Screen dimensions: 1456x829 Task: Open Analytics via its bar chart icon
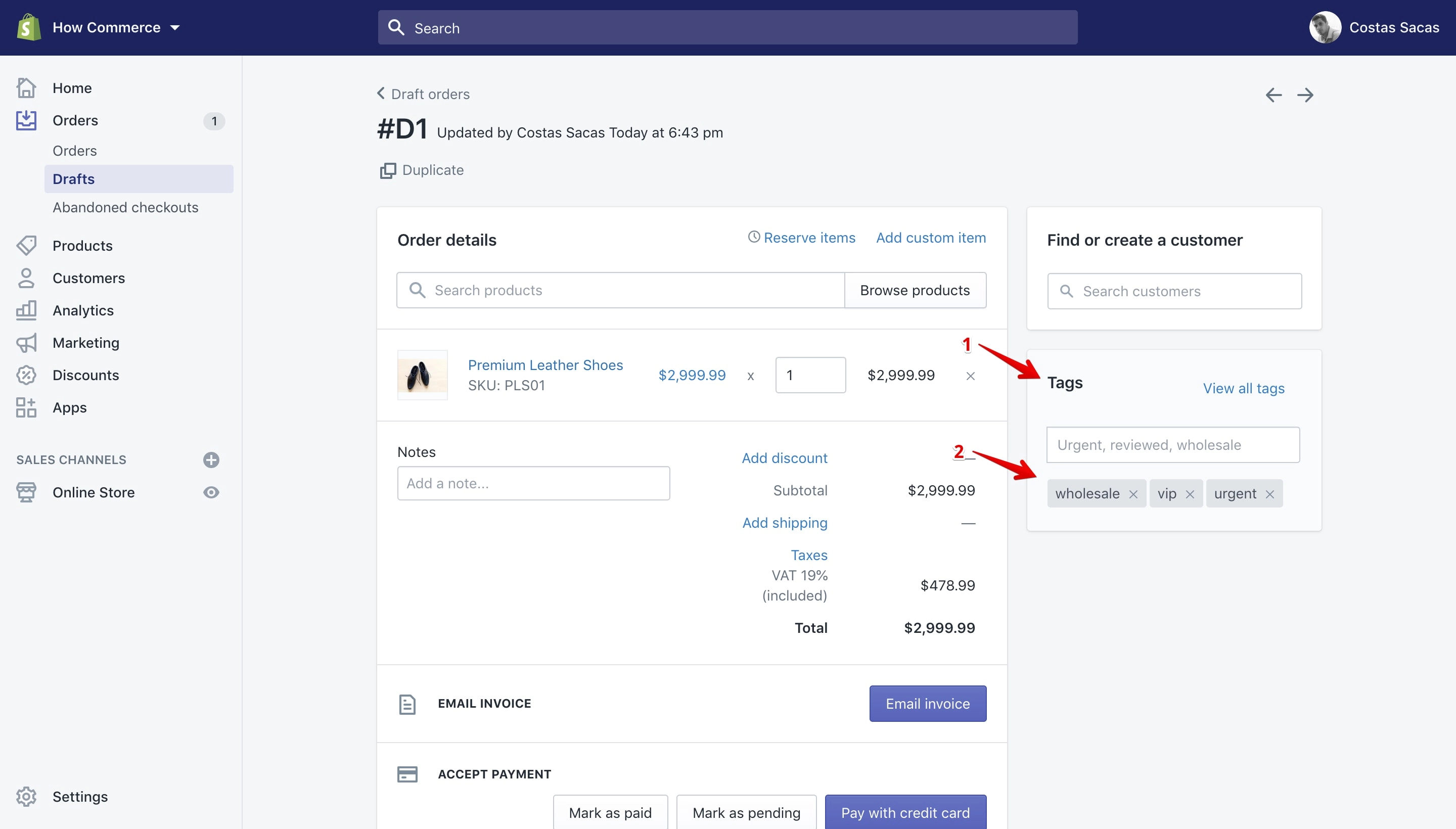tap(26, 310)
